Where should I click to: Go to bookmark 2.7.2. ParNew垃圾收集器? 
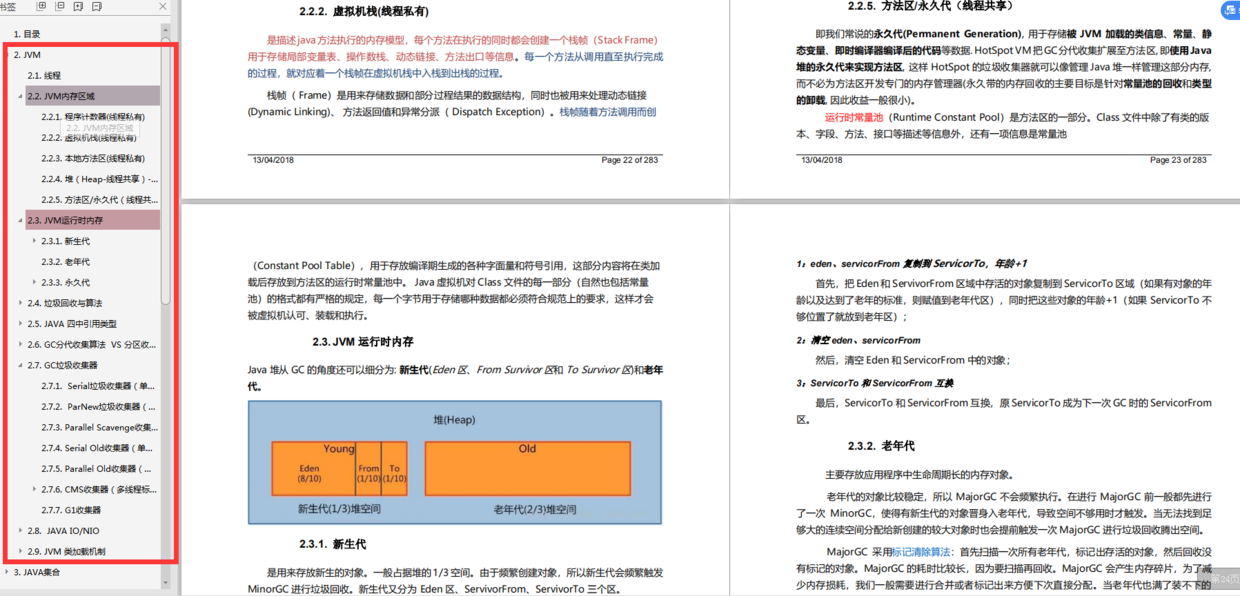(x=98, y=407)
